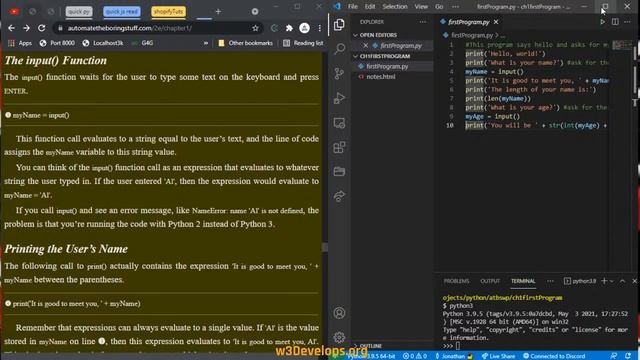Close the terminal panel
Image resolution: width=640 pixels, height=360 pixels.
(634, 281)
